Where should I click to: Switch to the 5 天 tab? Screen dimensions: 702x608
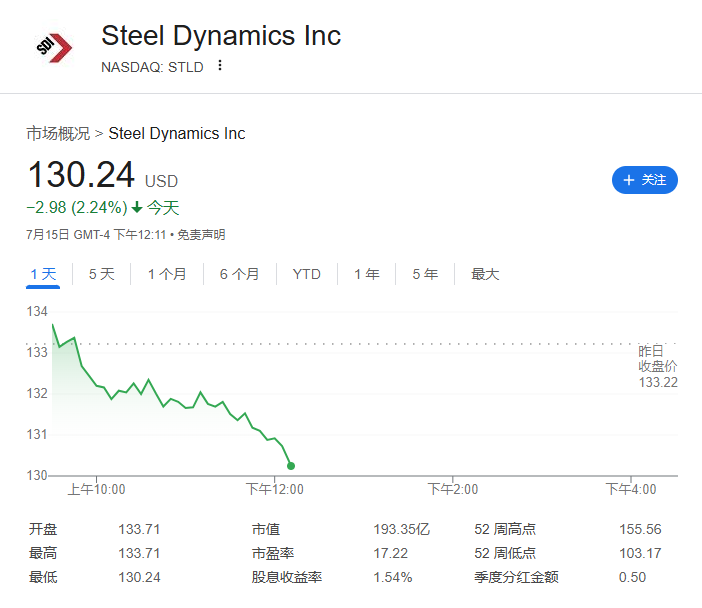pos(102,274)
